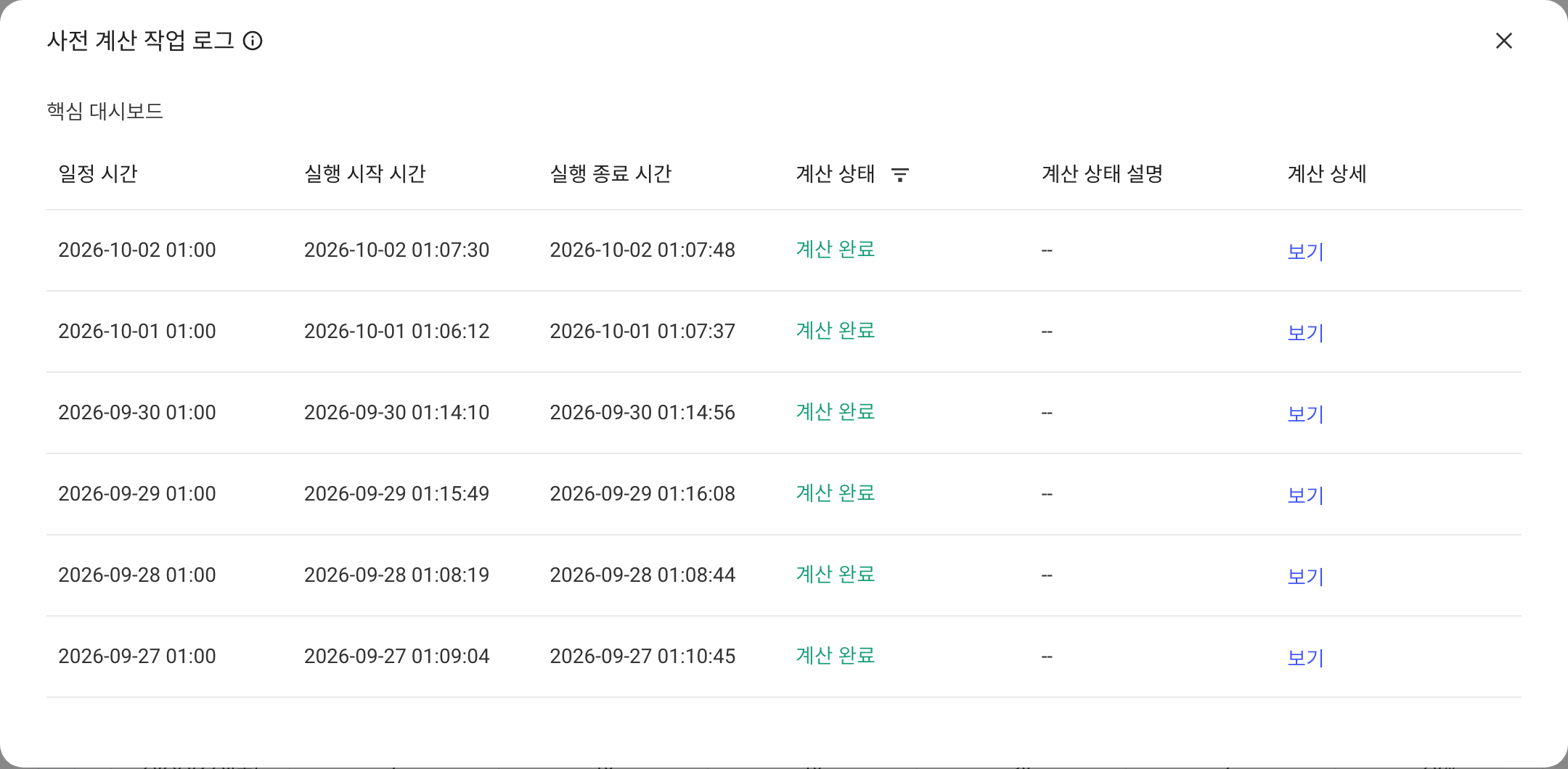The height and width of the screenshot is (769, 1568).
Task: Select schedule time 2026-10-01 01:00
Action: click(x=137, y=332)
